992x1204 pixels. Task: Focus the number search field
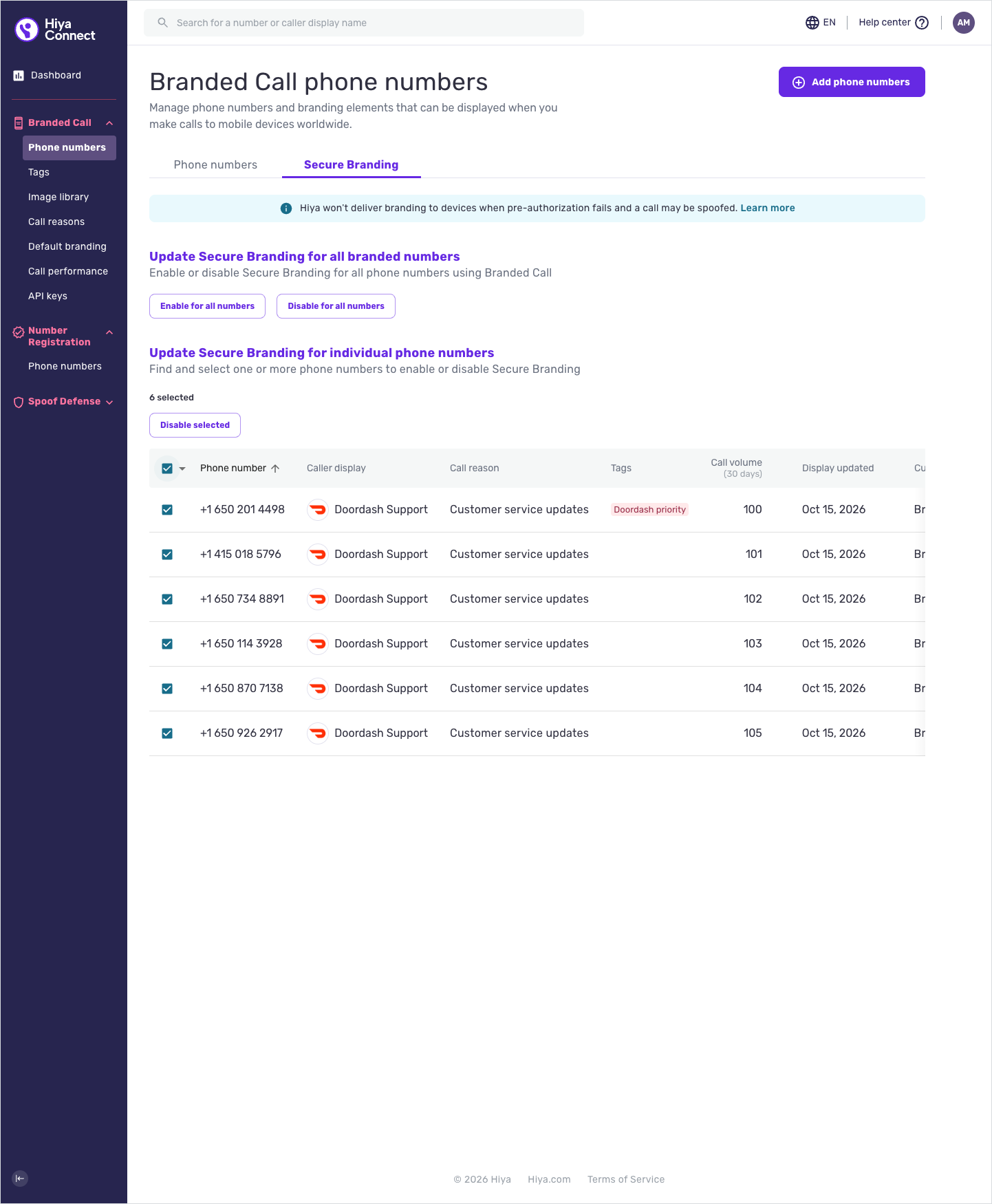[364, 23]
